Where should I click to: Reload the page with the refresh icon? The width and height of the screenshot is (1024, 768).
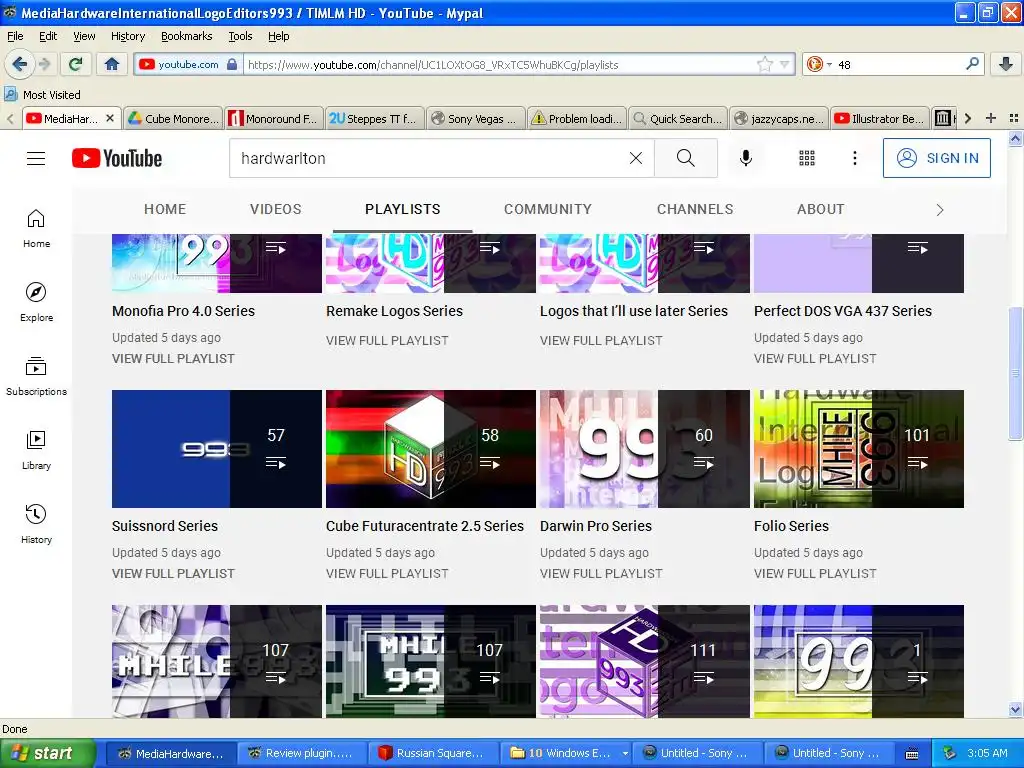click(x=76, y=64)
